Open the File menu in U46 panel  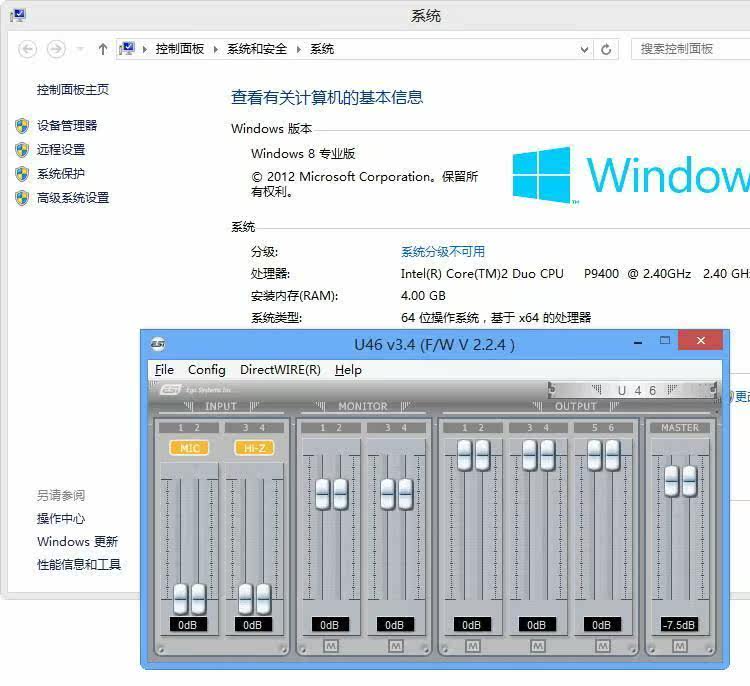(x=164, y=370)
